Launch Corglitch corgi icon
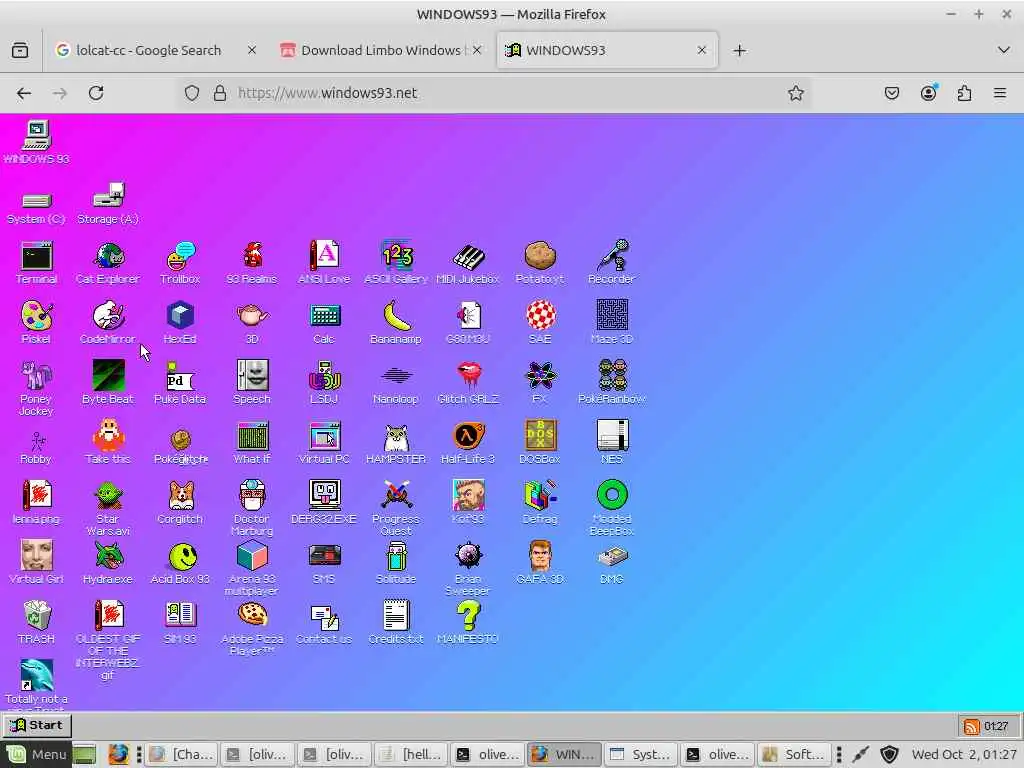 click(180, 503)
